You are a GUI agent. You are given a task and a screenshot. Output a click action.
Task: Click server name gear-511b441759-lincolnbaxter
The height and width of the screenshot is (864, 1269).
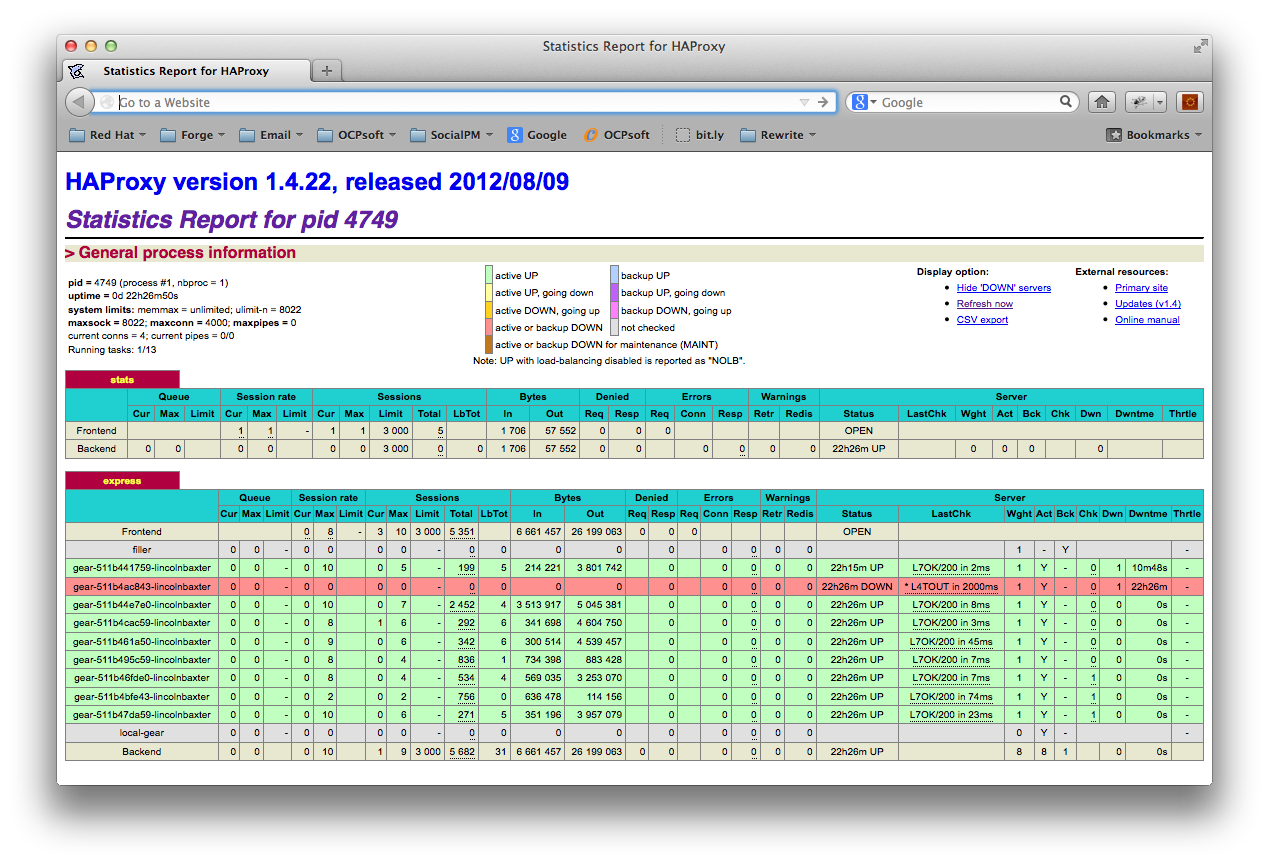tap(141, 568)
